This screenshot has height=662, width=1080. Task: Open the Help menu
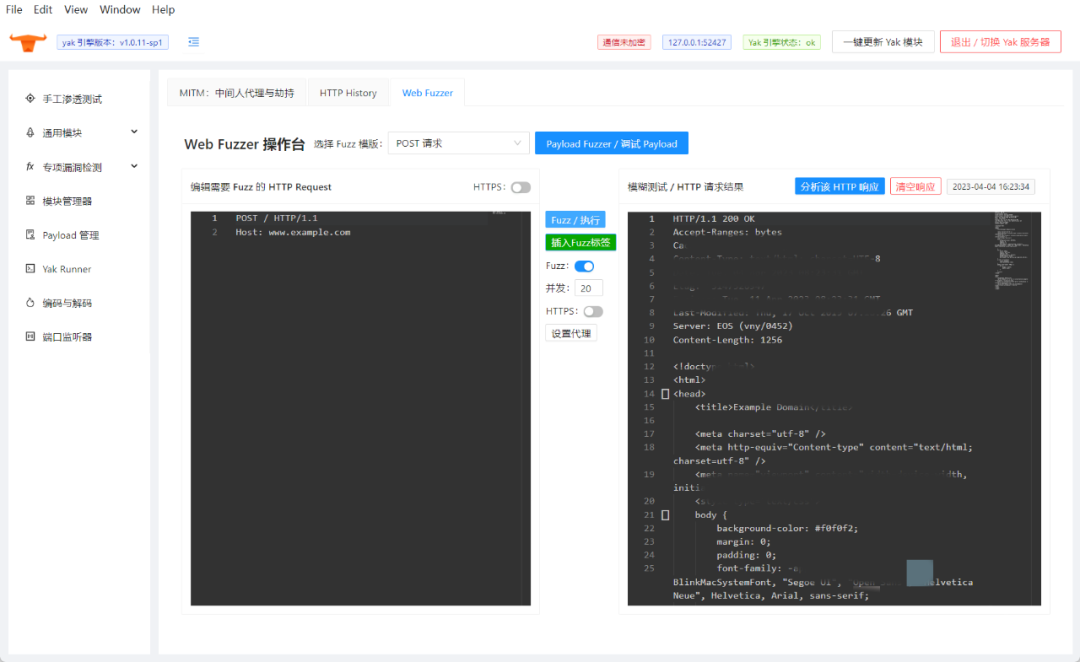click(163, 10)
